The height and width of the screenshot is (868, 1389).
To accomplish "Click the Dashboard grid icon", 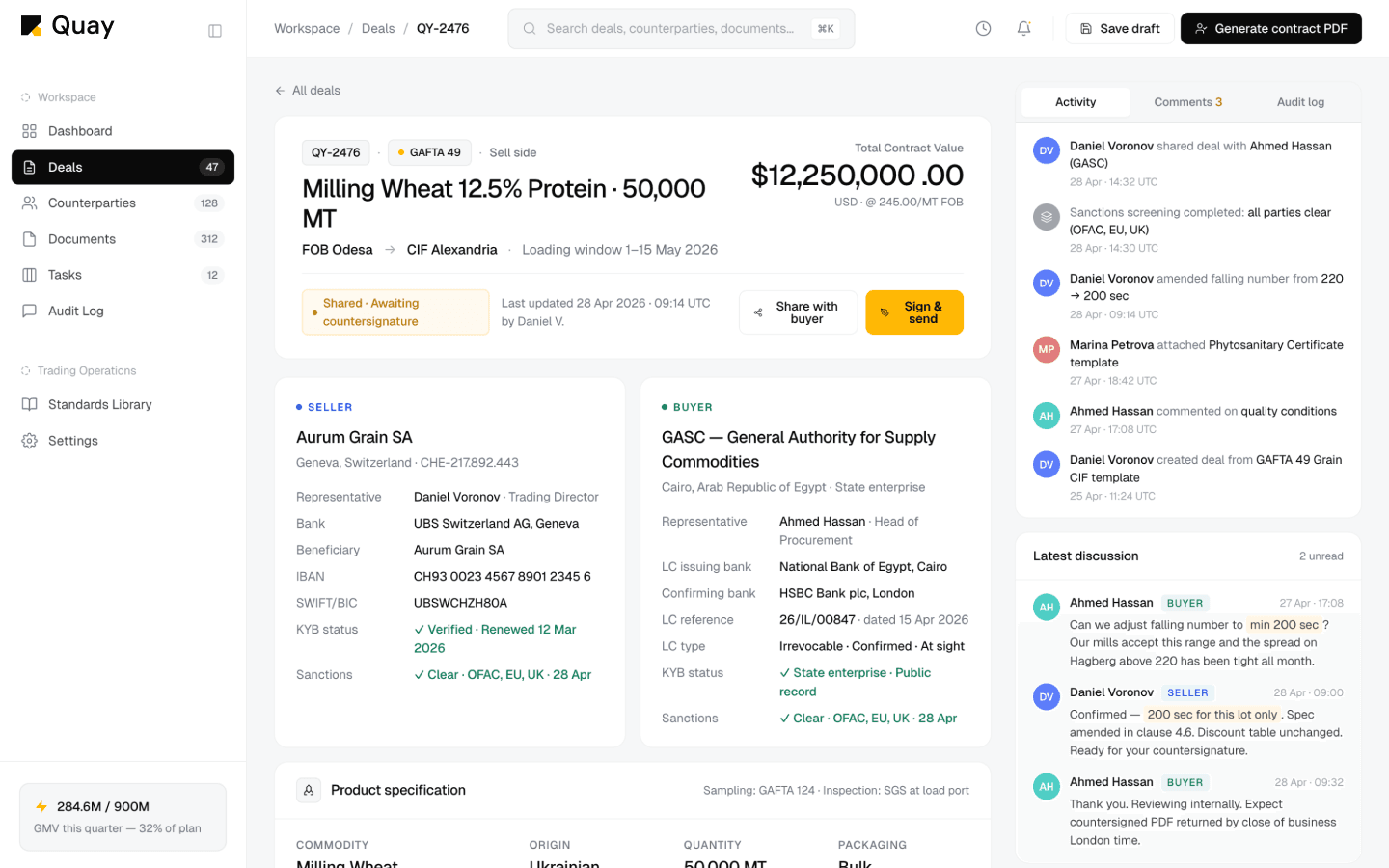I will click(30, 131).
